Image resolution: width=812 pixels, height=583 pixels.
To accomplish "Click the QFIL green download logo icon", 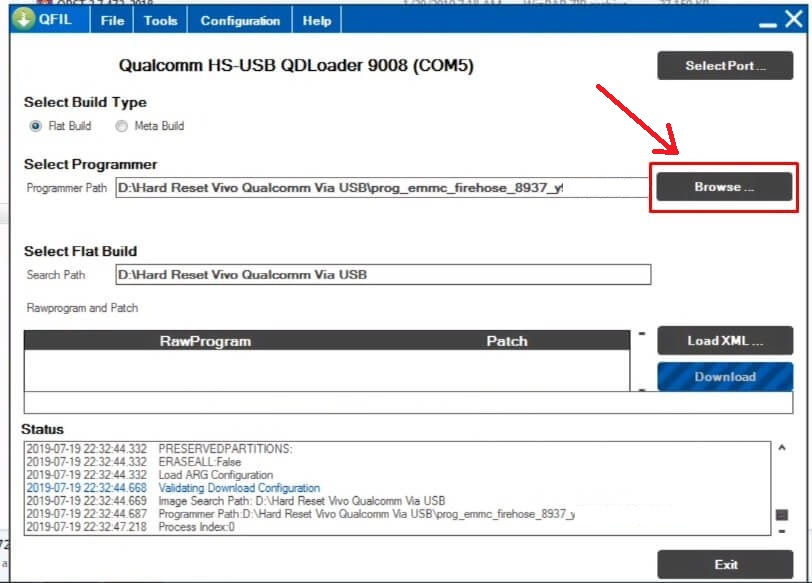I will click(23, 19).
